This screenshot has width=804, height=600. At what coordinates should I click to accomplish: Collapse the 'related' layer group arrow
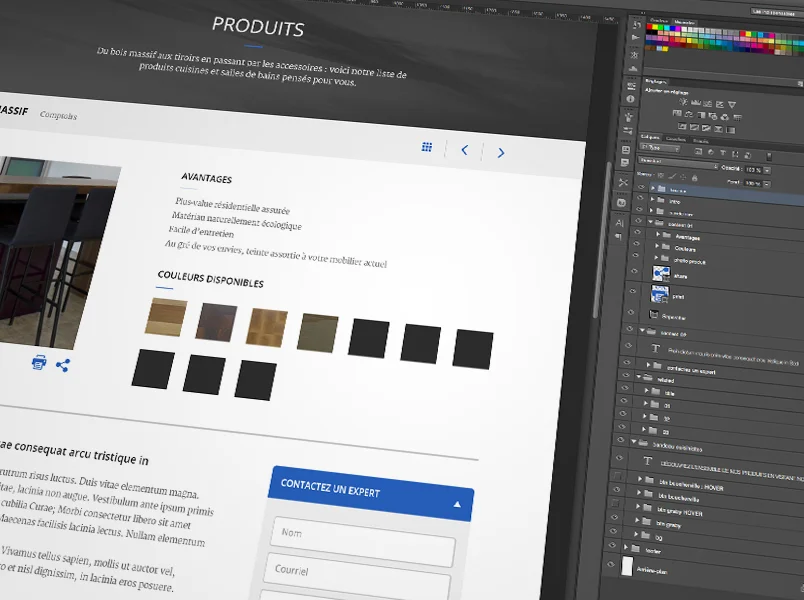click(x=639, y=376)
